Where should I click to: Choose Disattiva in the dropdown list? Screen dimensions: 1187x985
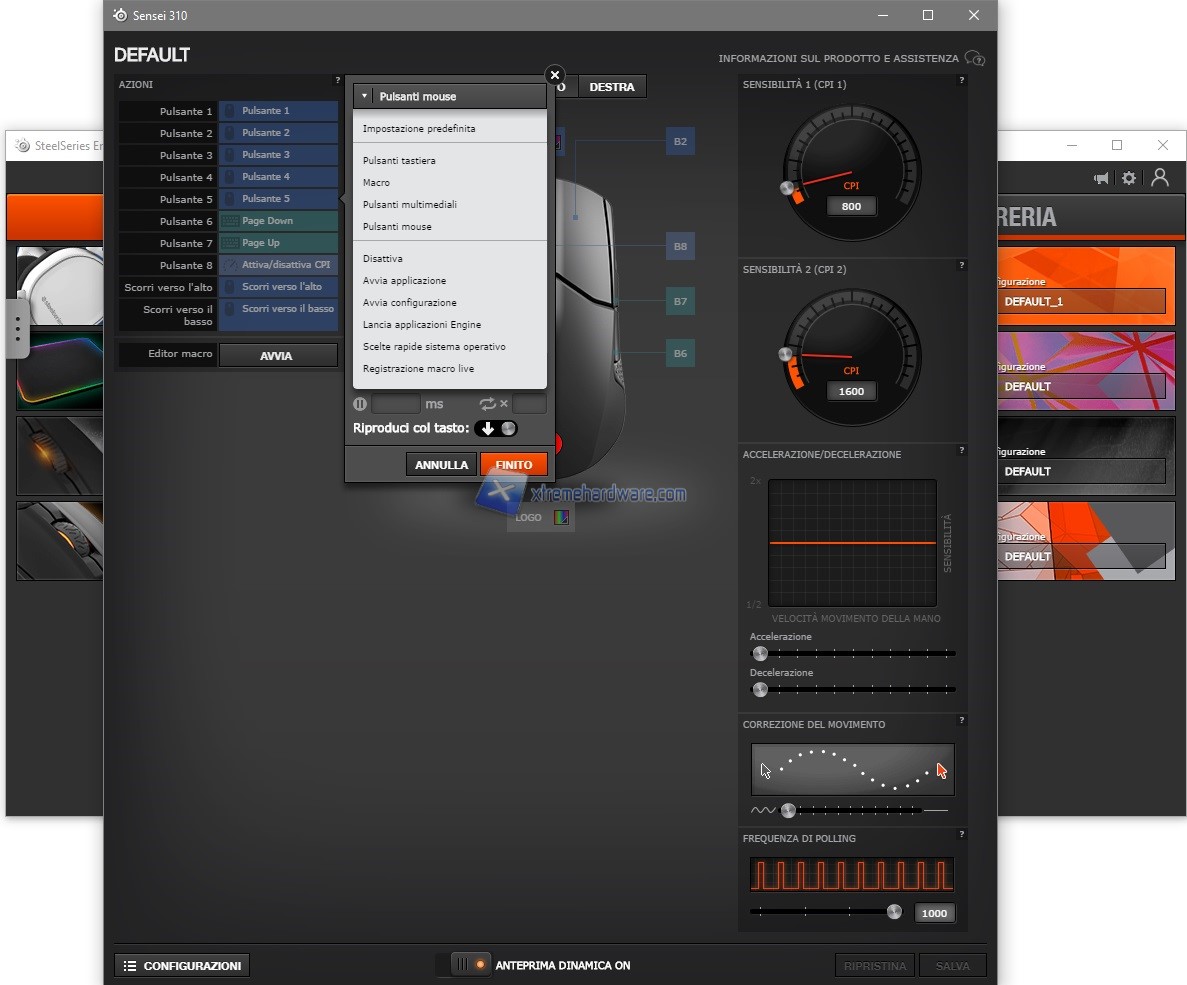click(x=383, y=259)
